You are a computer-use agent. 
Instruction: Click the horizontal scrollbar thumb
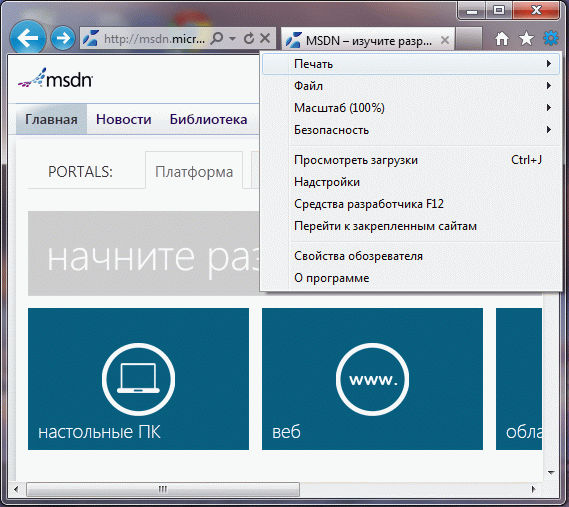click(163, 489)
